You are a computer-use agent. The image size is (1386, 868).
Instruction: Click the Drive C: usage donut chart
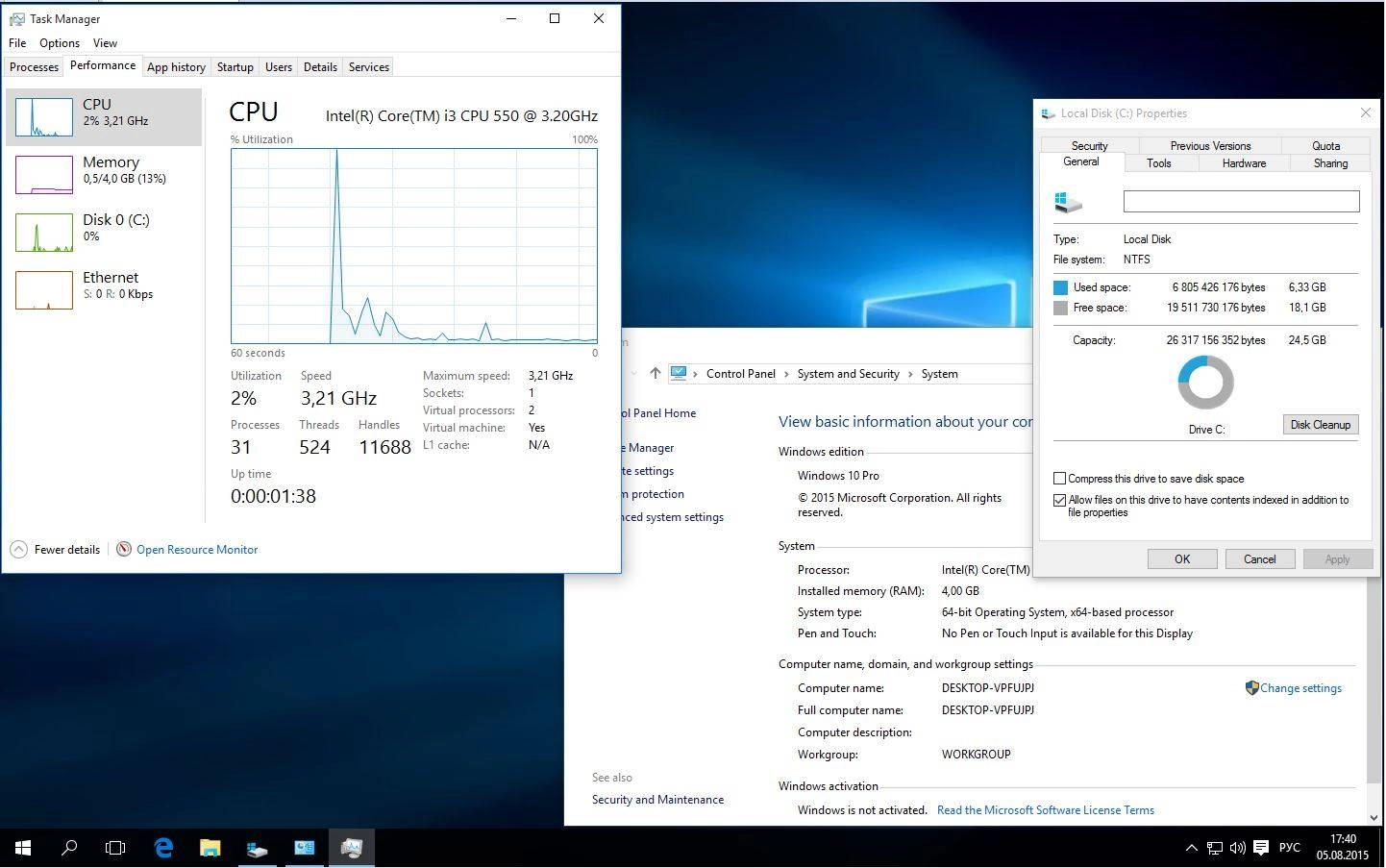click(x=1205, y=383)
